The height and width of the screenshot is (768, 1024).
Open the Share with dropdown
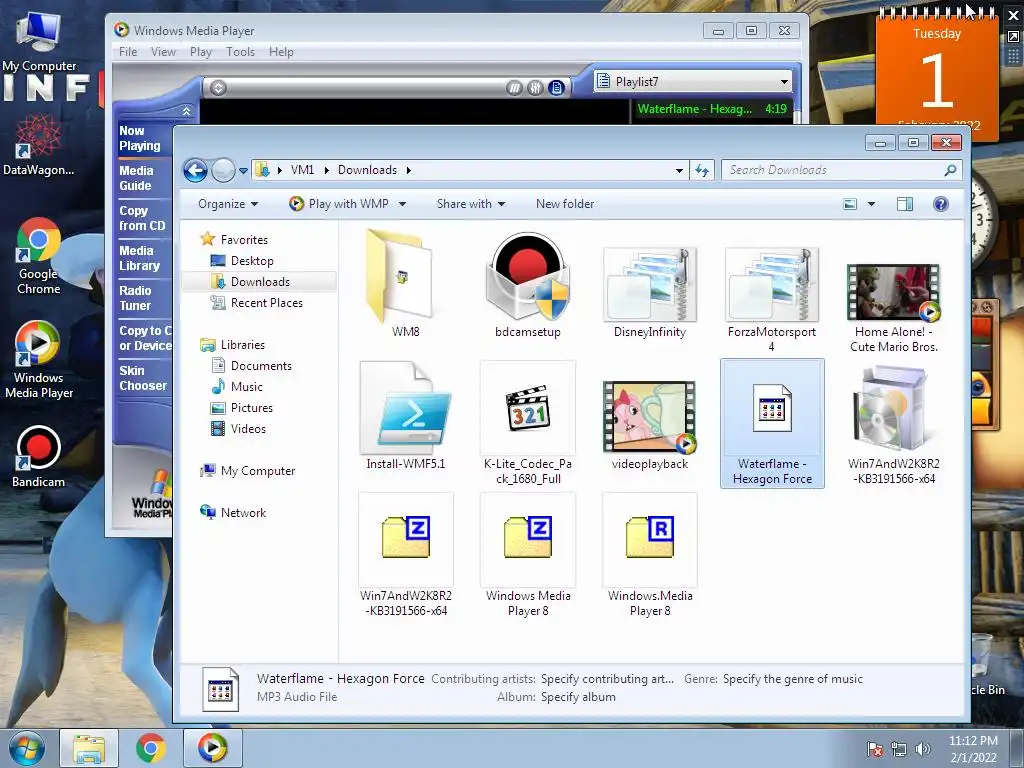point(471,204)
